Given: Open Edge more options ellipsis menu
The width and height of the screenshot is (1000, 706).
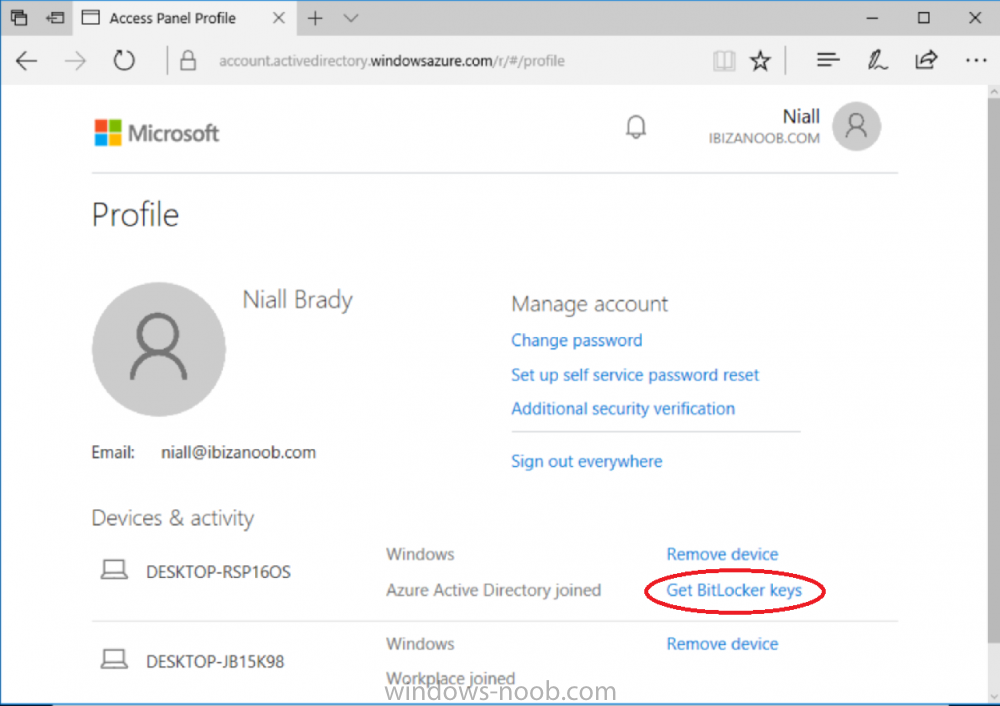Looking at the screenshot, I should pos(976,61).
